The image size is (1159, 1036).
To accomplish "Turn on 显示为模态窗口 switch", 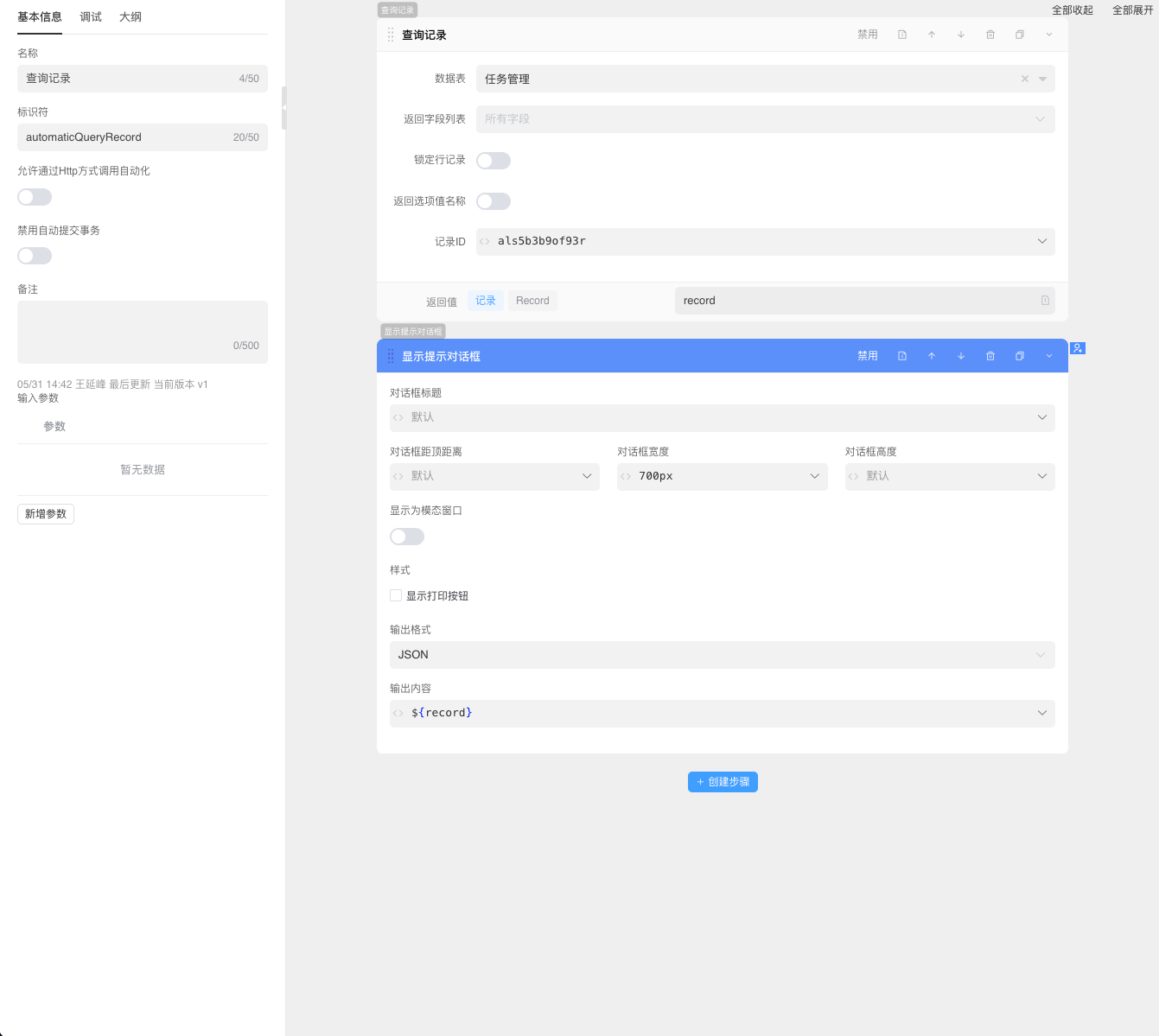I will (x=407, y=537).
